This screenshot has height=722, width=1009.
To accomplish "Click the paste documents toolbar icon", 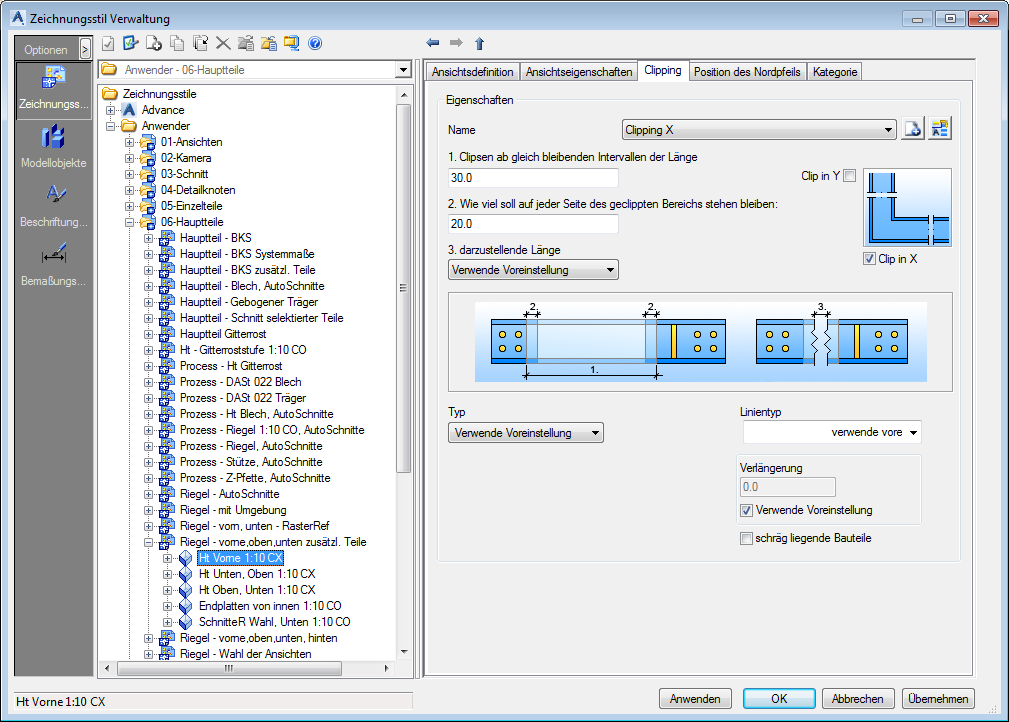I will tap(200, 43).
